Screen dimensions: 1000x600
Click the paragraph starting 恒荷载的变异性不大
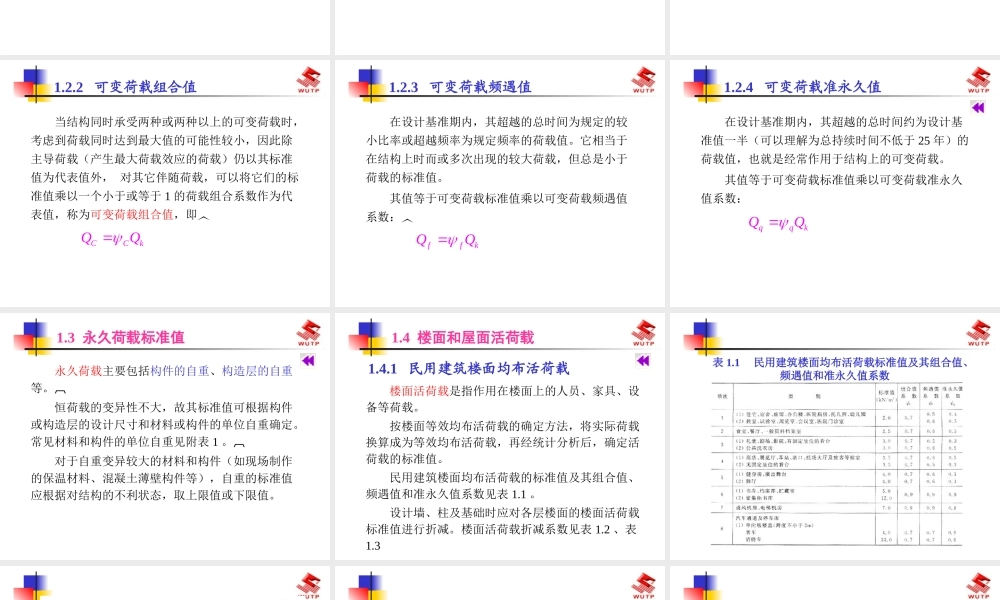click(x=165, y=424)
